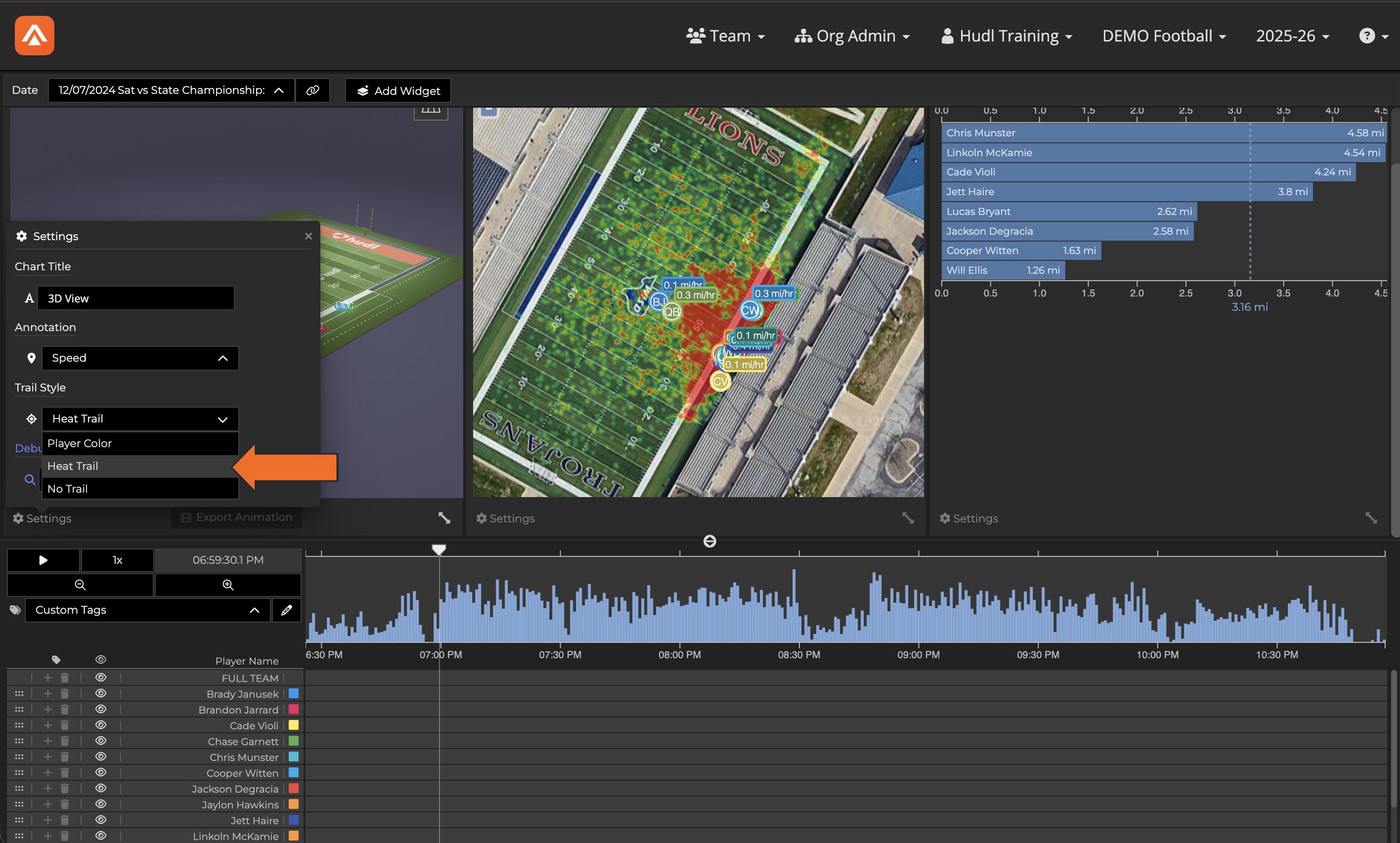Expand the heat map widget with resize arrow
Viewport: 1400px width, 843px height.
pos(908,517)
